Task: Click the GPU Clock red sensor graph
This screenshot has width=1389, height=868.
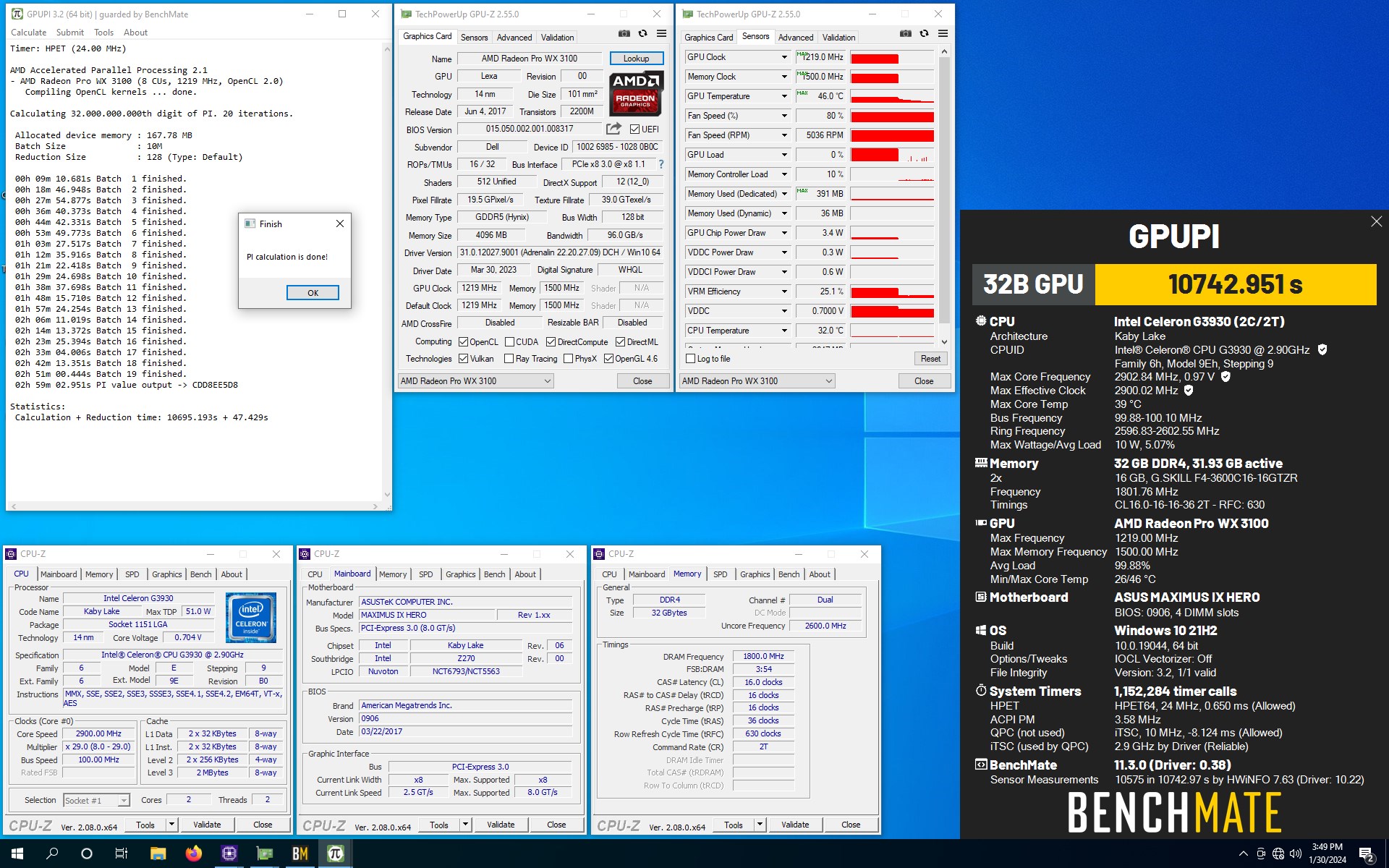Action: pyautogui.click(x=892, y=58)
